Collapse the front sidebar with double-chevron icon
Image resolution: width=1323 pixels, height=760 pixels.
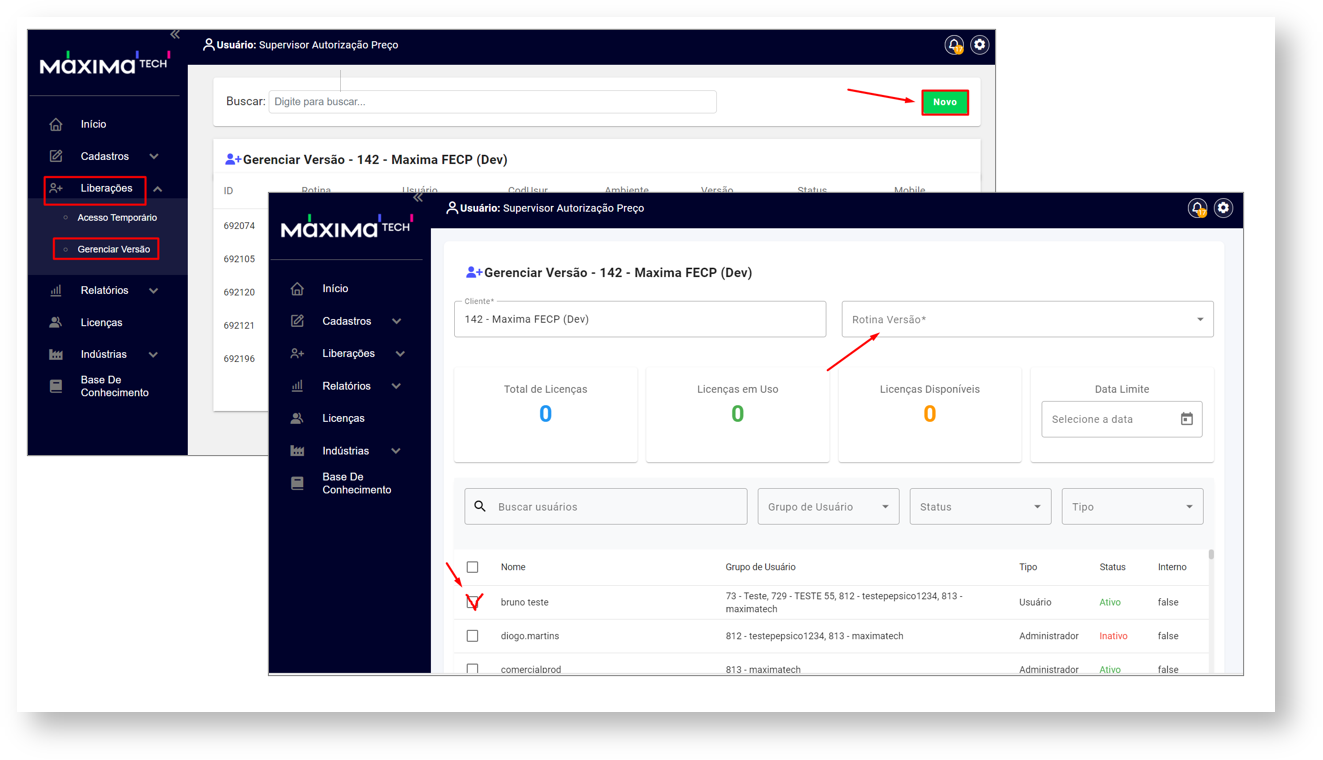pyautogui.click(x=418, y=198)
